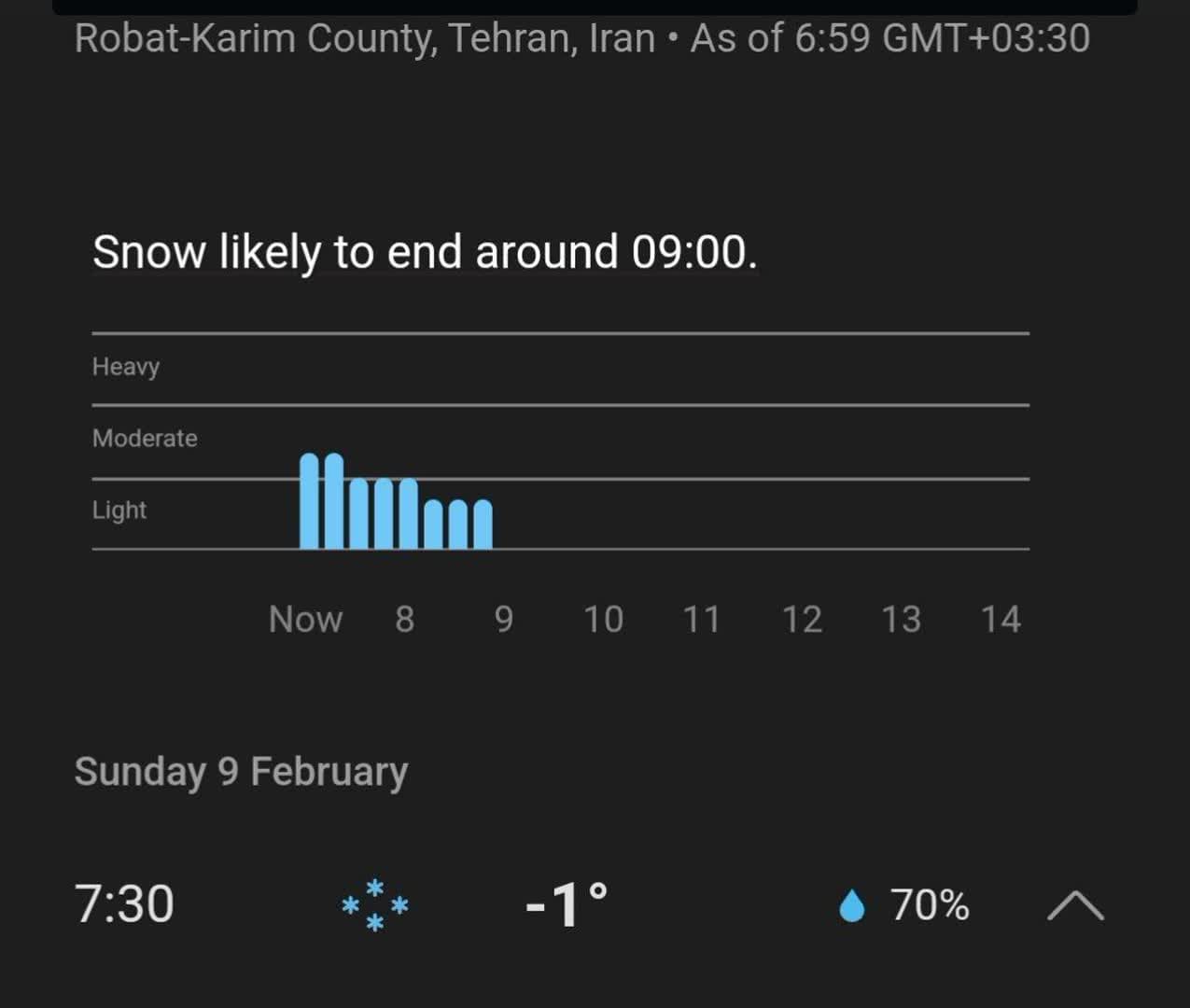1190x1008 pixels.
Task: Select hour 11 on the snow timeline
Action: coord(702,620)
